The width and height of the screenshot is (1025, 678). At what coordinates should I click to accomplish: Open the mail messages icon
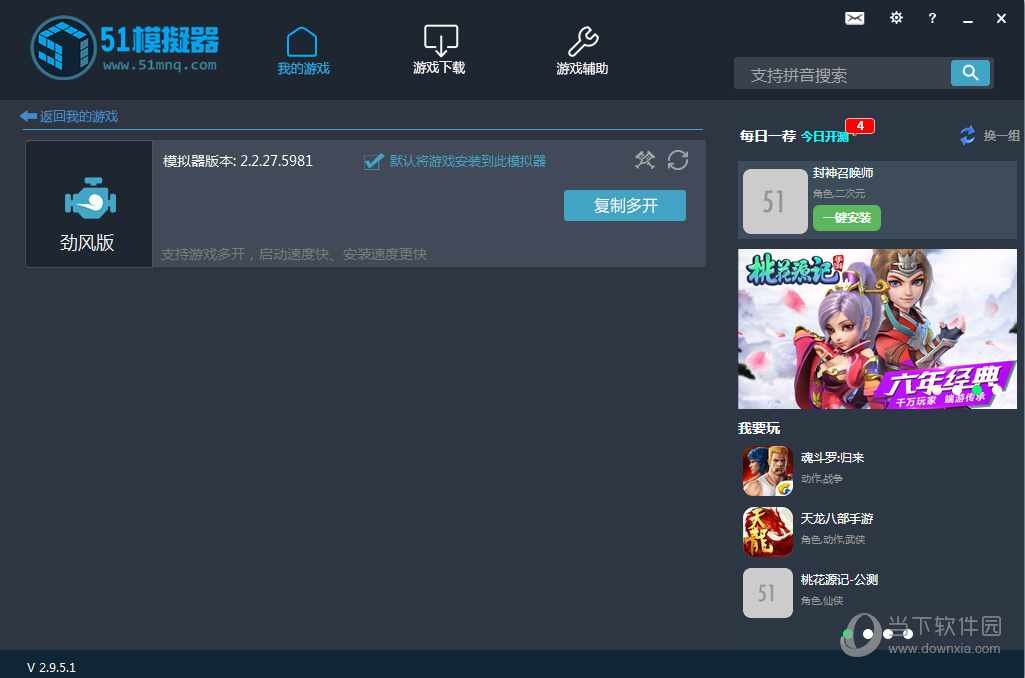pos(854,18)
